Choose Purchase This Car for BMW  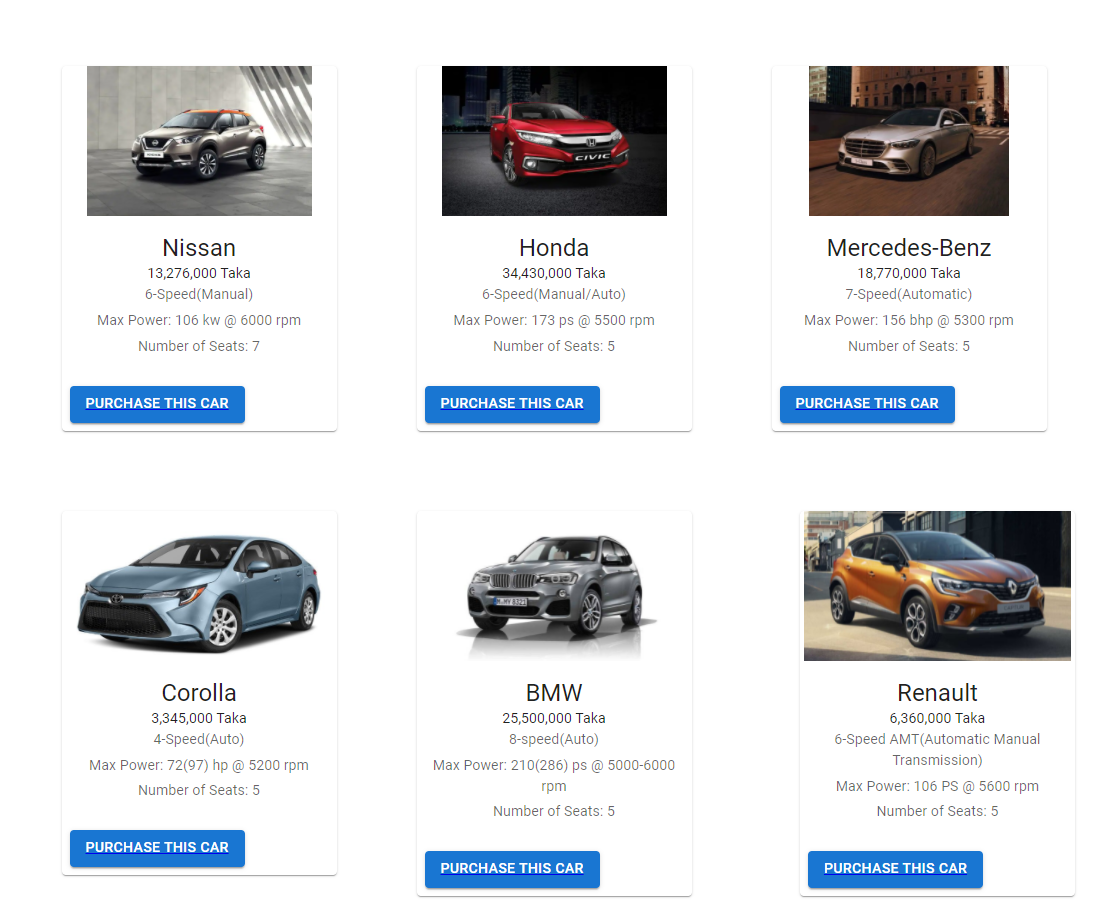[x=512, y=869]
